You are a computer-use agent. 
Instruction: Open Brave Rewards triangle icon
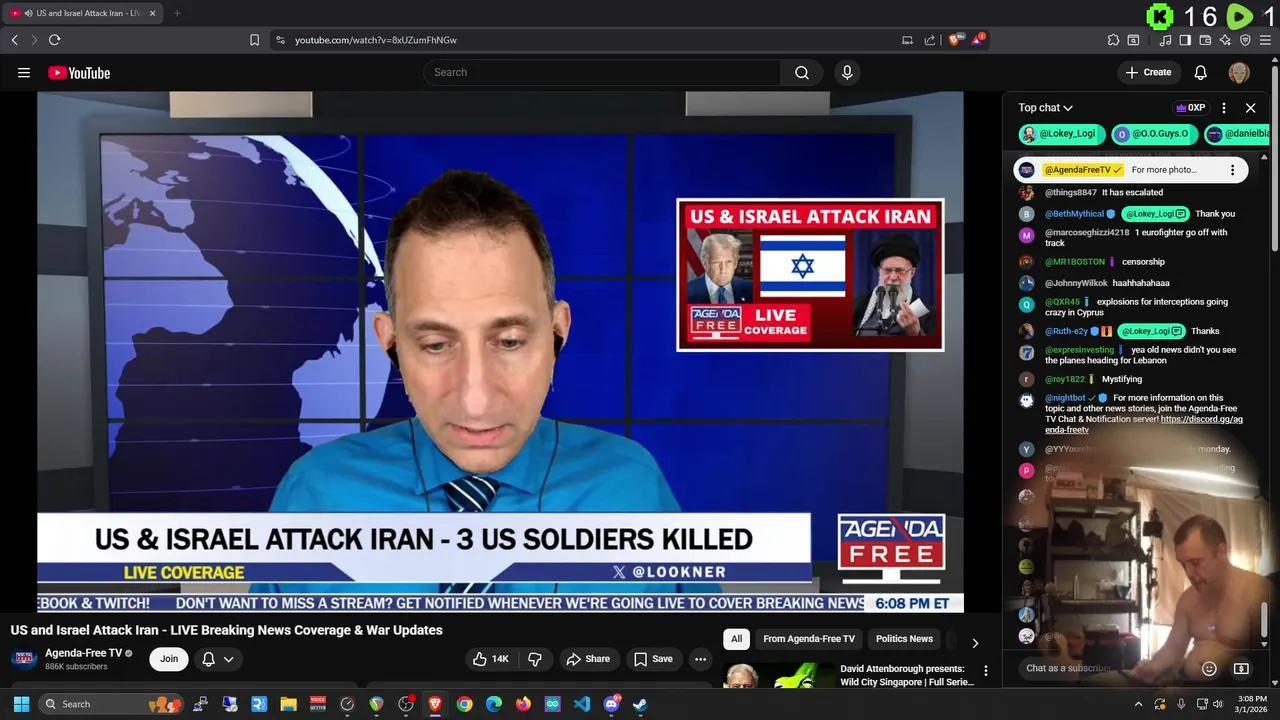coord(978,40)
